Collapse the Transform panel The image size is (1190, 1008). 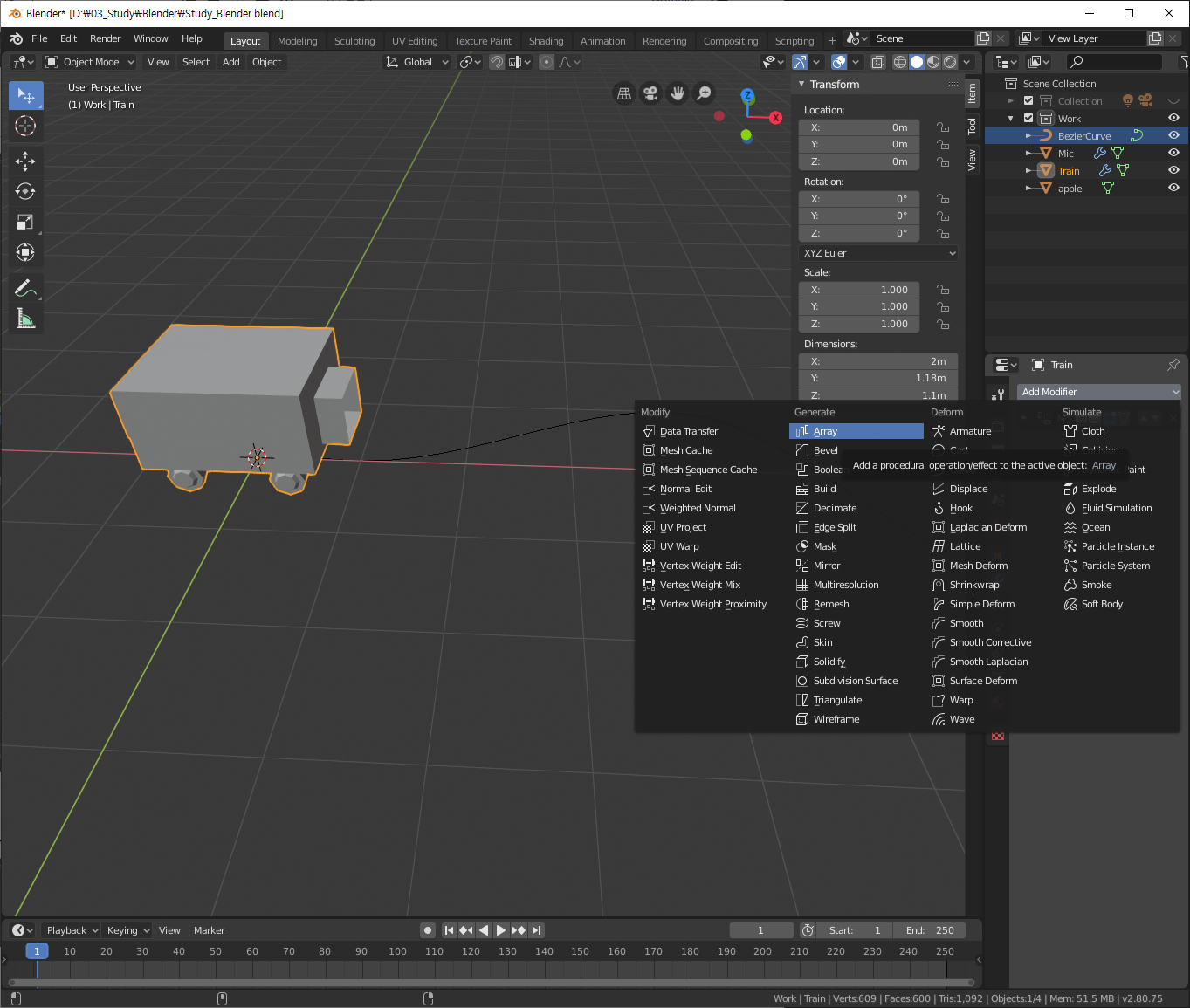(801, 85)
